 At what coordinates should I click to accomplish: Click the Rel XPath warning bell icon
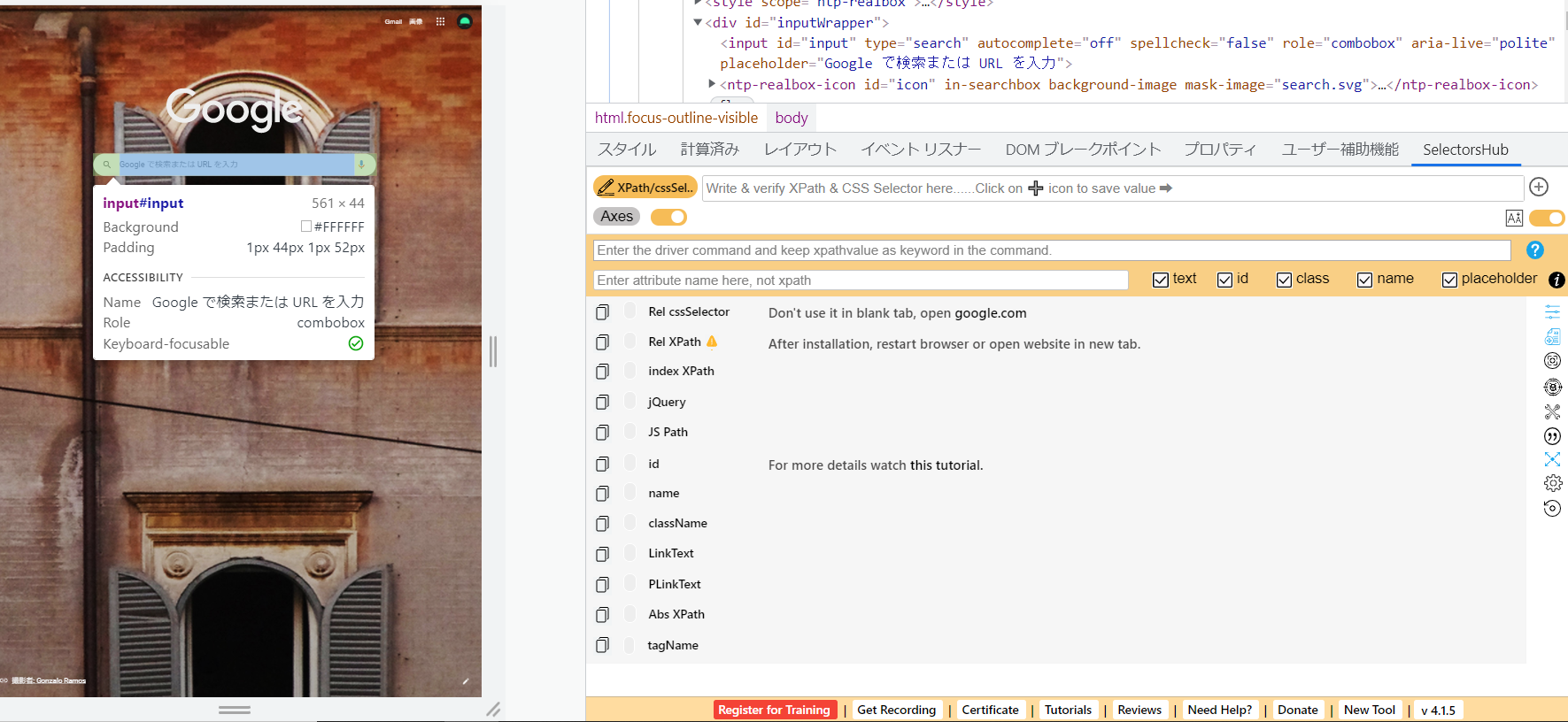coord(712,342)
